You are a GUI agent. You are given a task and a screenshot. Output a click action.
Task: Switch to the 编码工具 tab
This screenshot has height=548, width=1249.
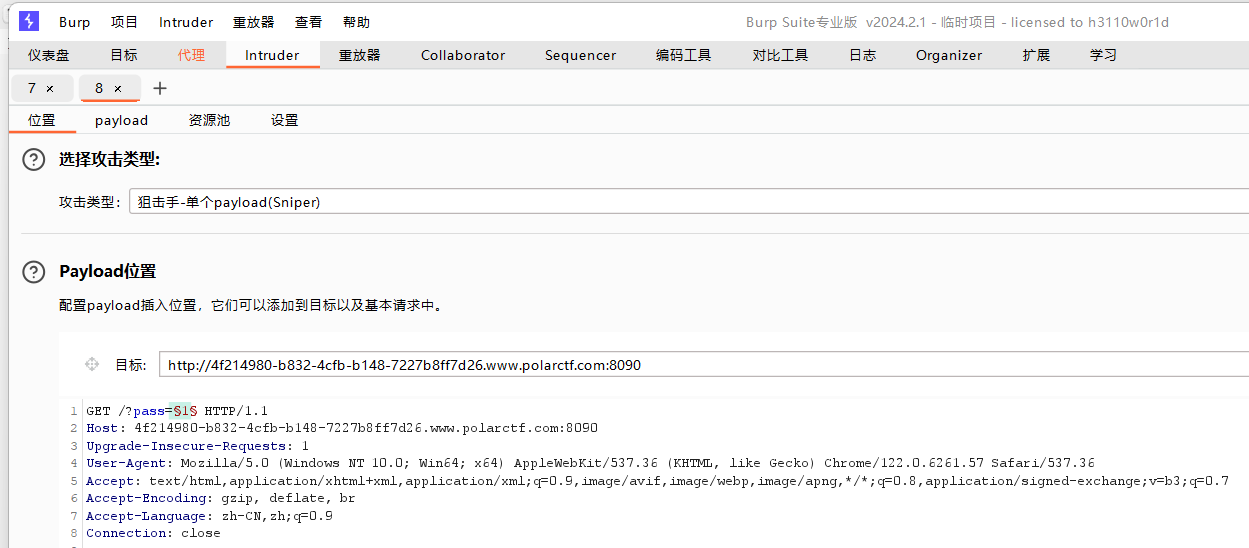pyautogui.click(x=684, y=55)
